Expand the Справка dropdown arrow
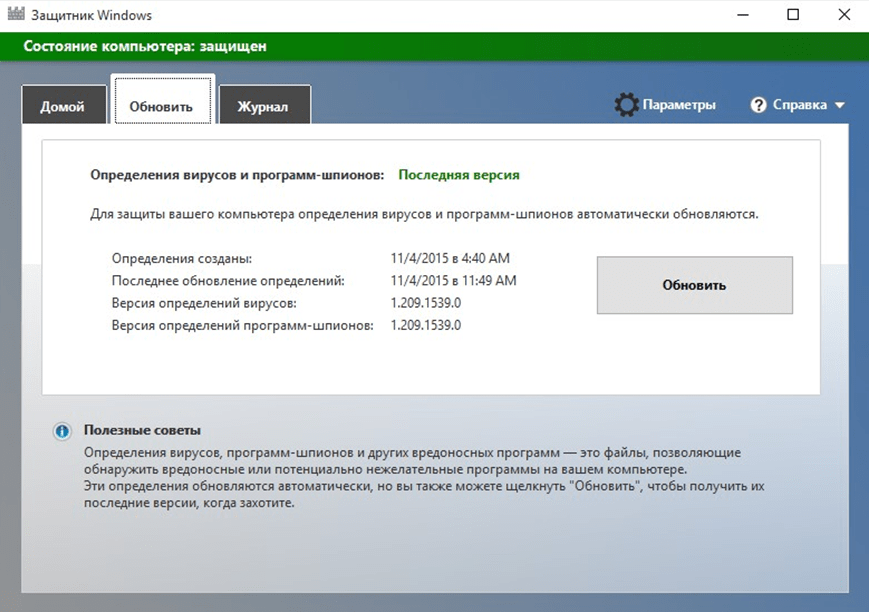 (839, 105)
